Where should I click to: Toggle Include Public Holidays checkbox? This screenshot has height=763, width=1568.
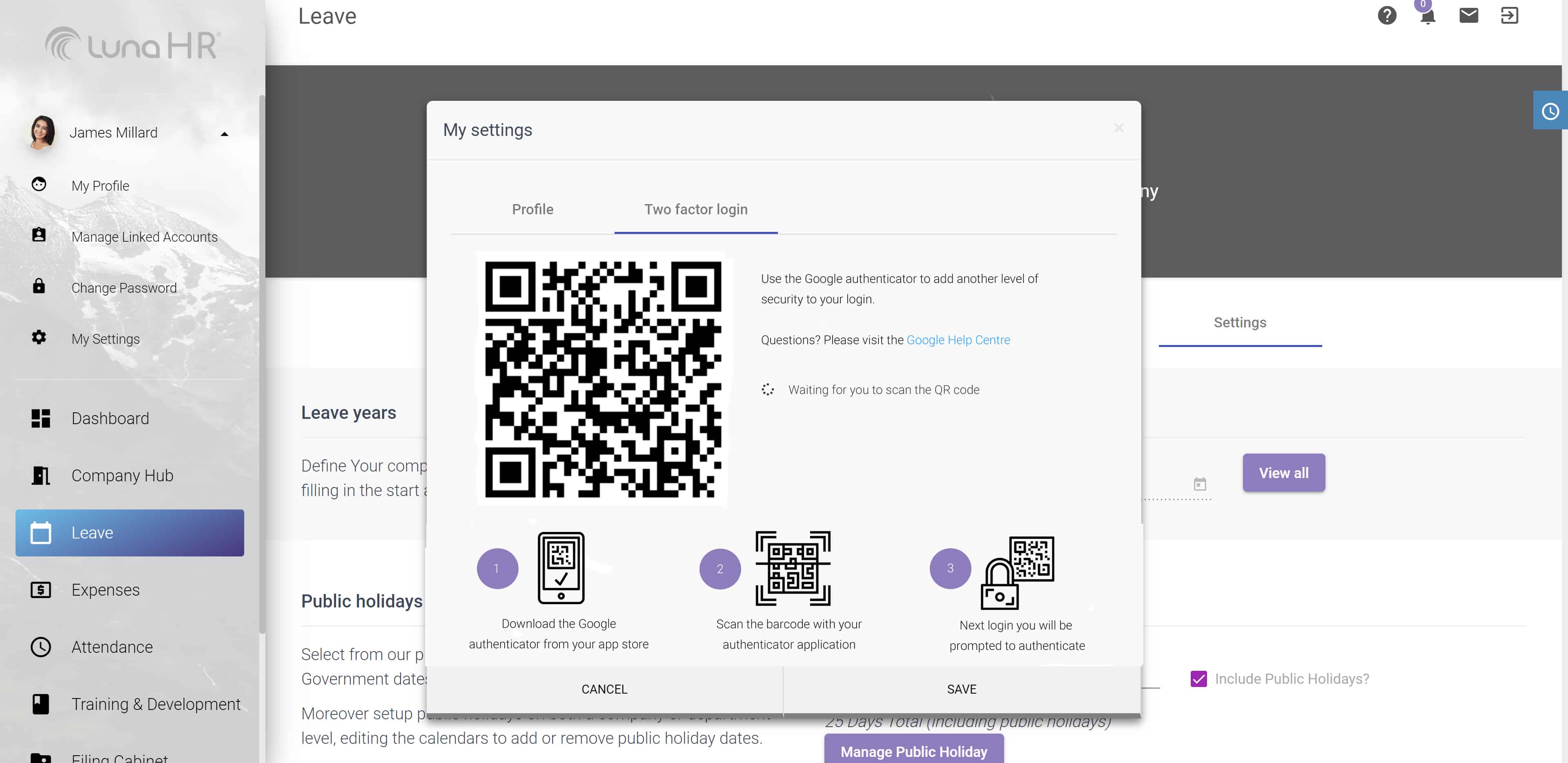click(1198, 678)
